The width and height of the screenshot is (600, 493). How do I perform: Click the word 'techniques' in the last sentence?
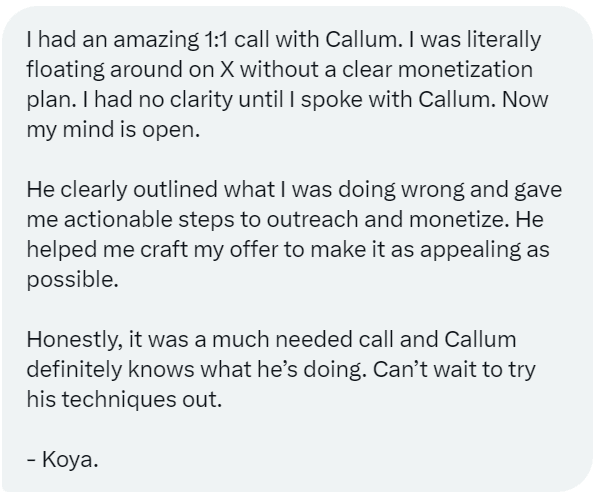click(119, 400)
